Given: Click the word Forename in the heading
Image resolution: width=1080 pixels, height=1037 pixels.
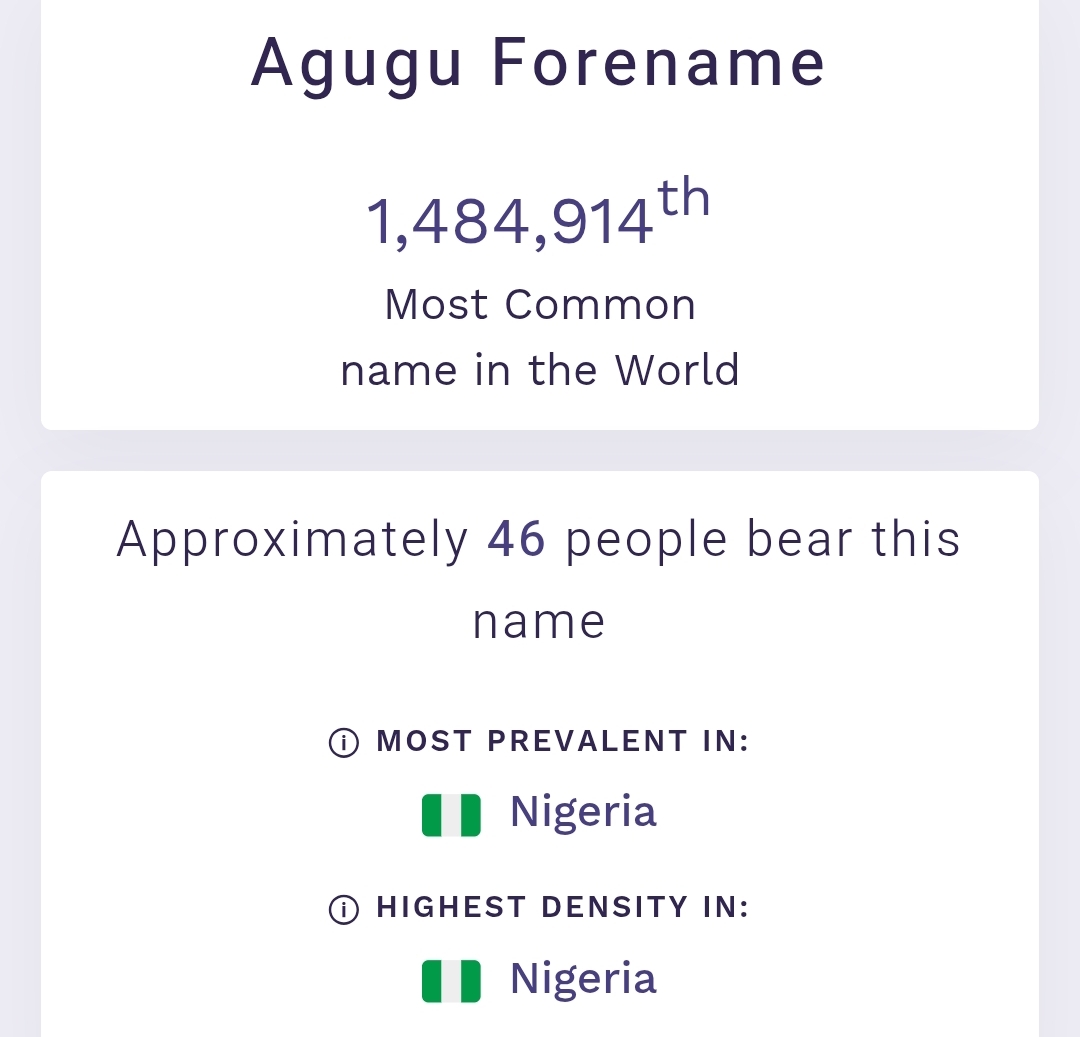Looking at the screenshot, I should pos(658,62).
